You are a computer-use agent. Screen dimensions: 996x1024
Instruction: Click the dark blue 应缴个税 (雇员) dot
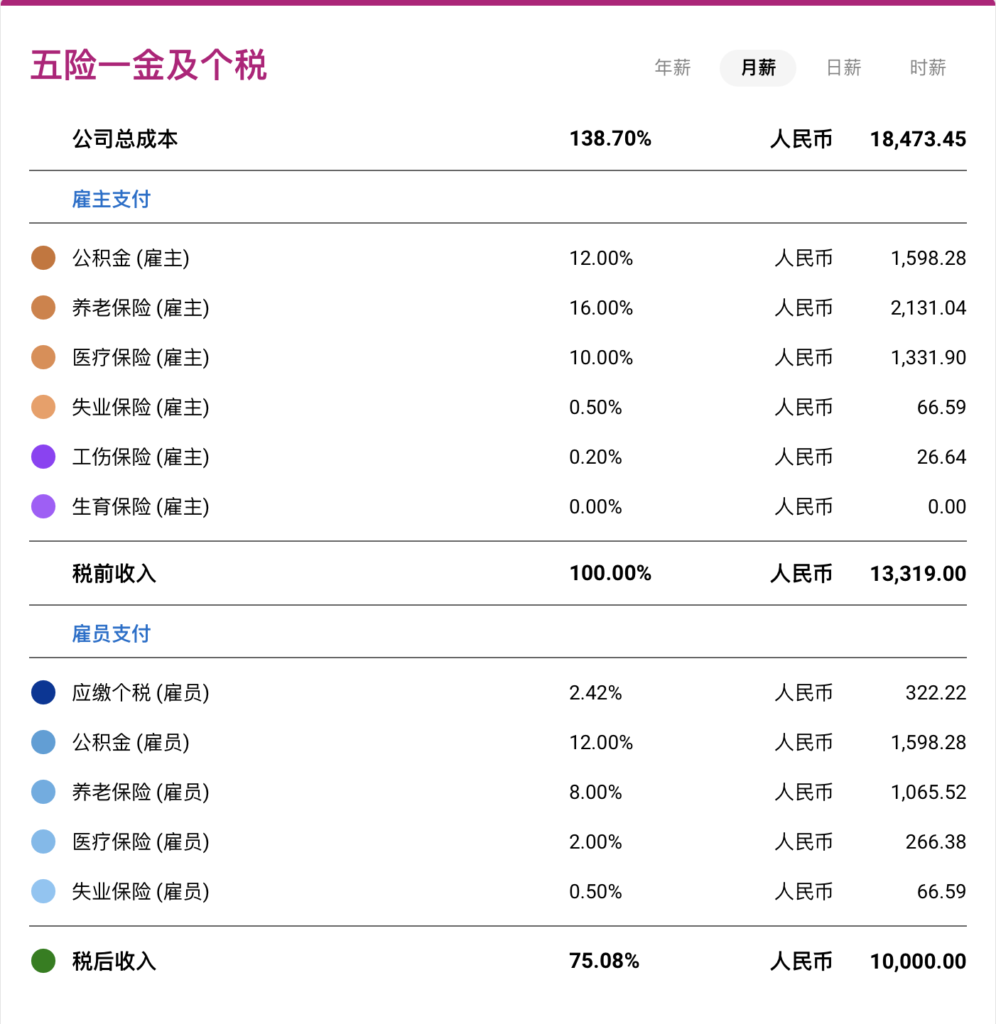click(x=43, y=692)
